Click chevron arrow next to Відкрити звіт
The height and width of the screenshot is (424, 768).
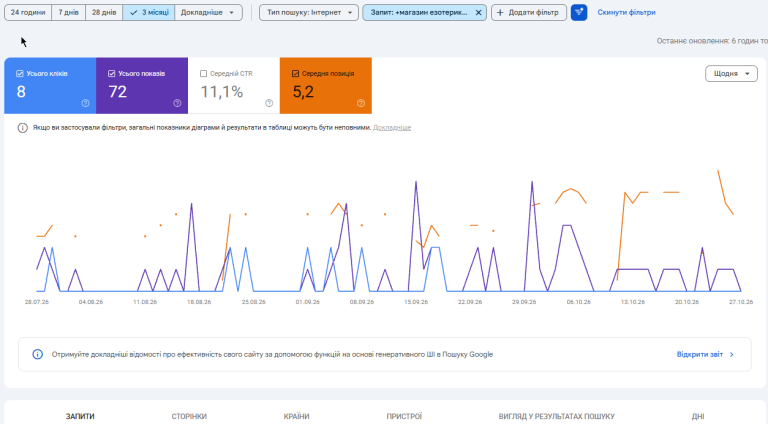coord(732,354)
